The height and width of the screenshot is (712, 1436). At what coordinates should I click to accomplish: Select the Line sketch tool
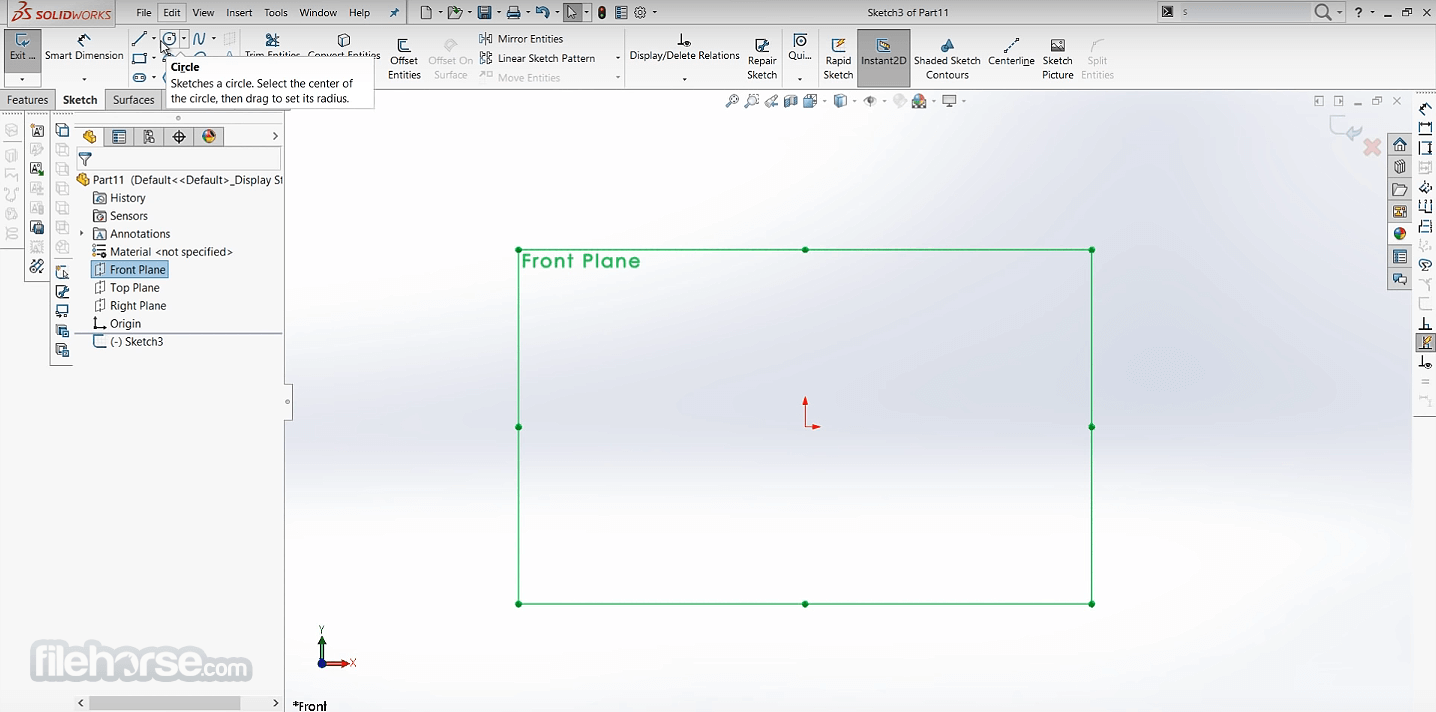139,39
